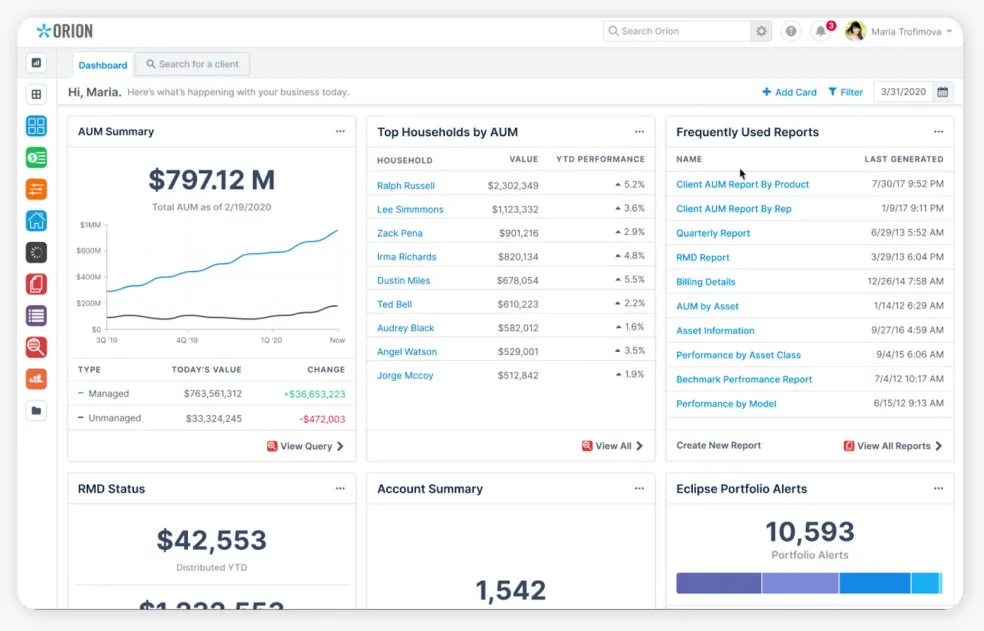Open Asset Information report
984x631 pixels.
715,330
